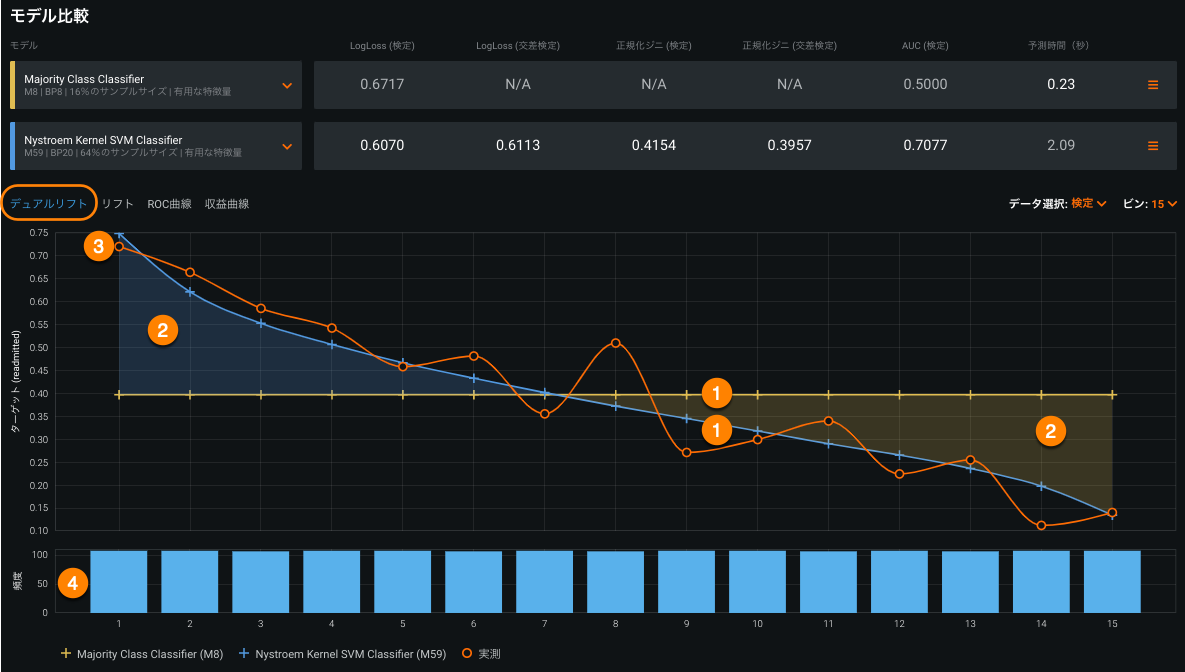Click callout marker 1 on yellow line
The height and width of the screenshot is (672, 1185).
[716, 391]
